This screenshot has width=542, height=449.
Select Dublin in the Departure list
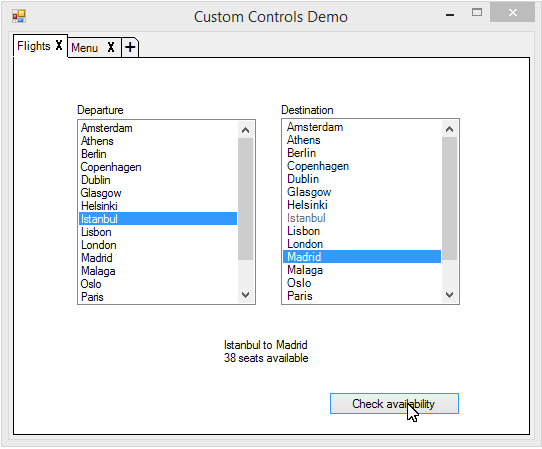pyautogui.click(x=158, y=180)
